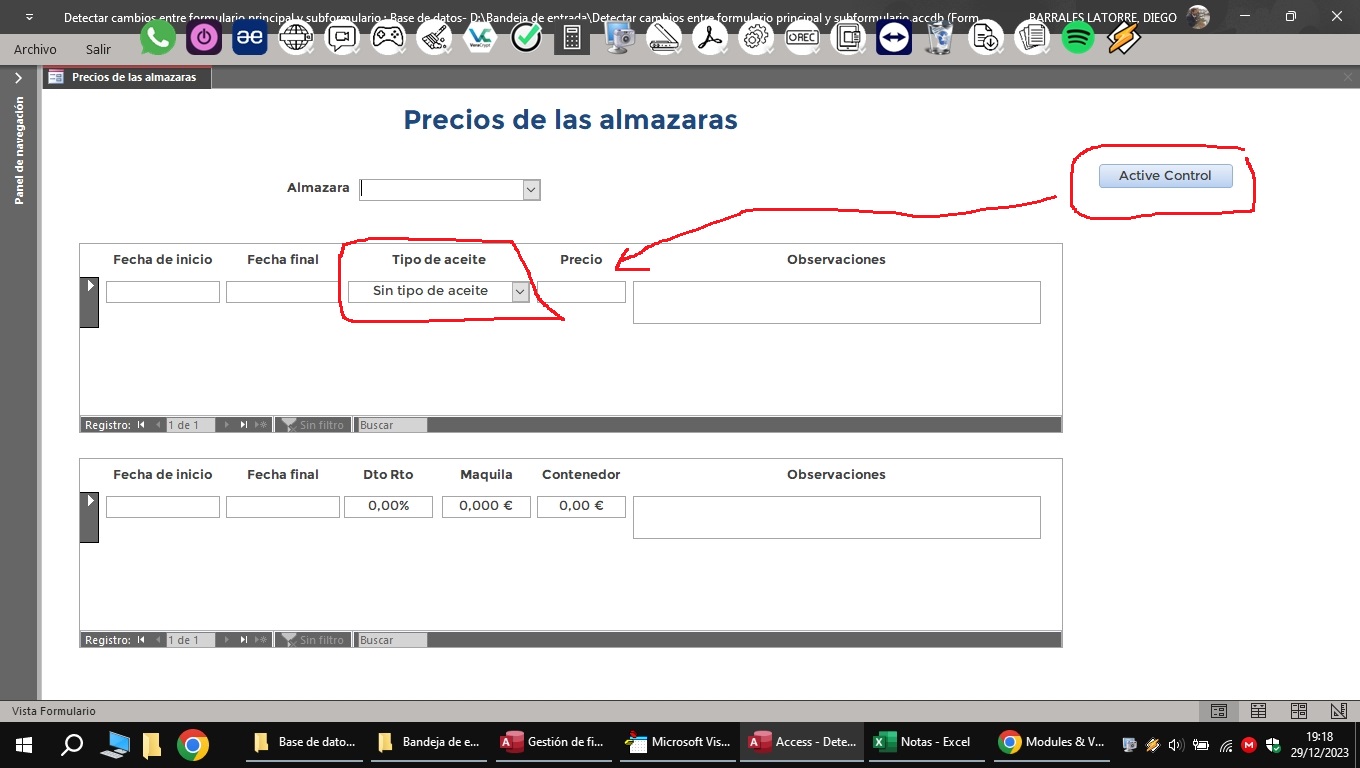Launch the TeamViewer icon
This screenshot has width=1360, height=768.
[x=894, y=38]
